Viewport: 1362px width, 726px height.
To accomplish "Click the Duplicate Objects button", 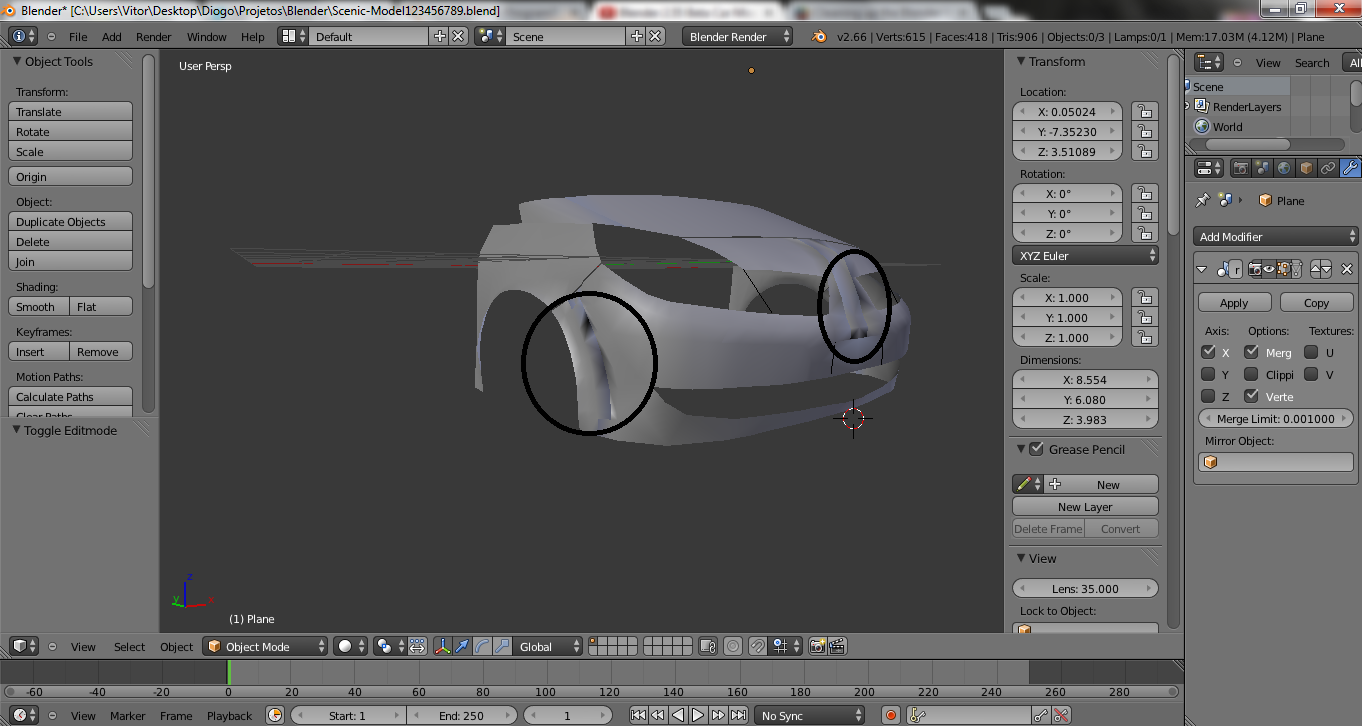I will pos(70,222).
